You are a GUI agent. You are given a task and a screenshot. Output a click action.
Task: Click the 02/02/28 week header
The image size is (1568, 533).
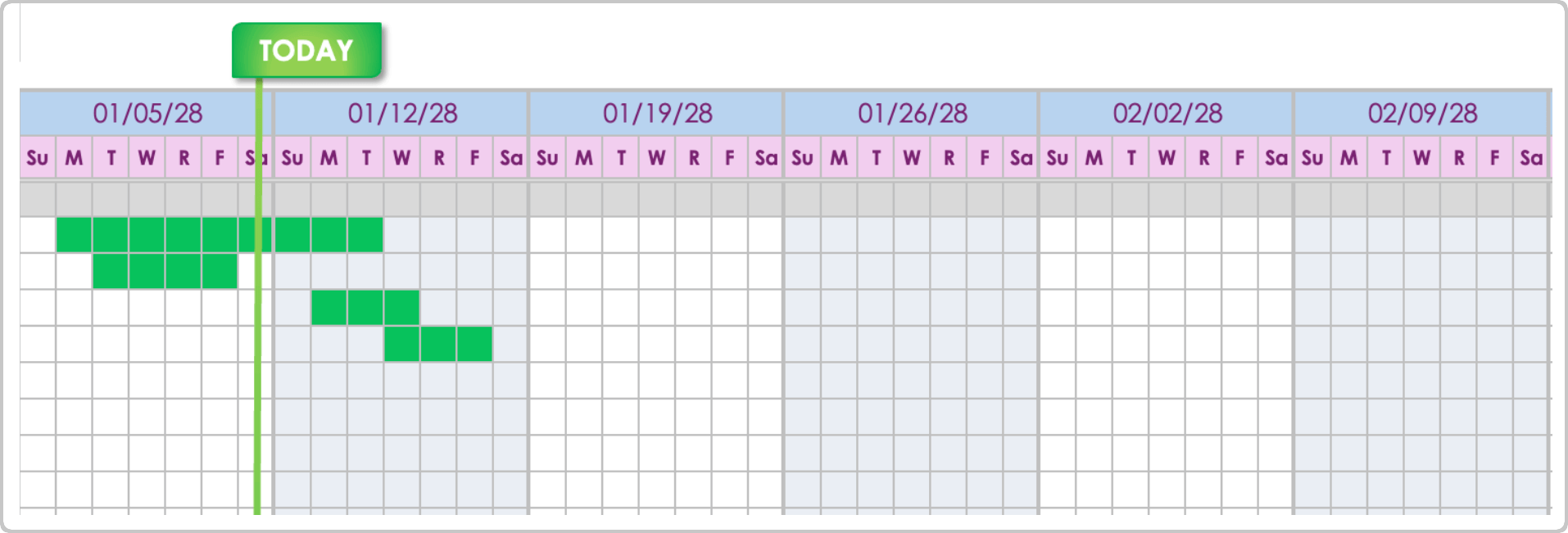(1167, 113)
